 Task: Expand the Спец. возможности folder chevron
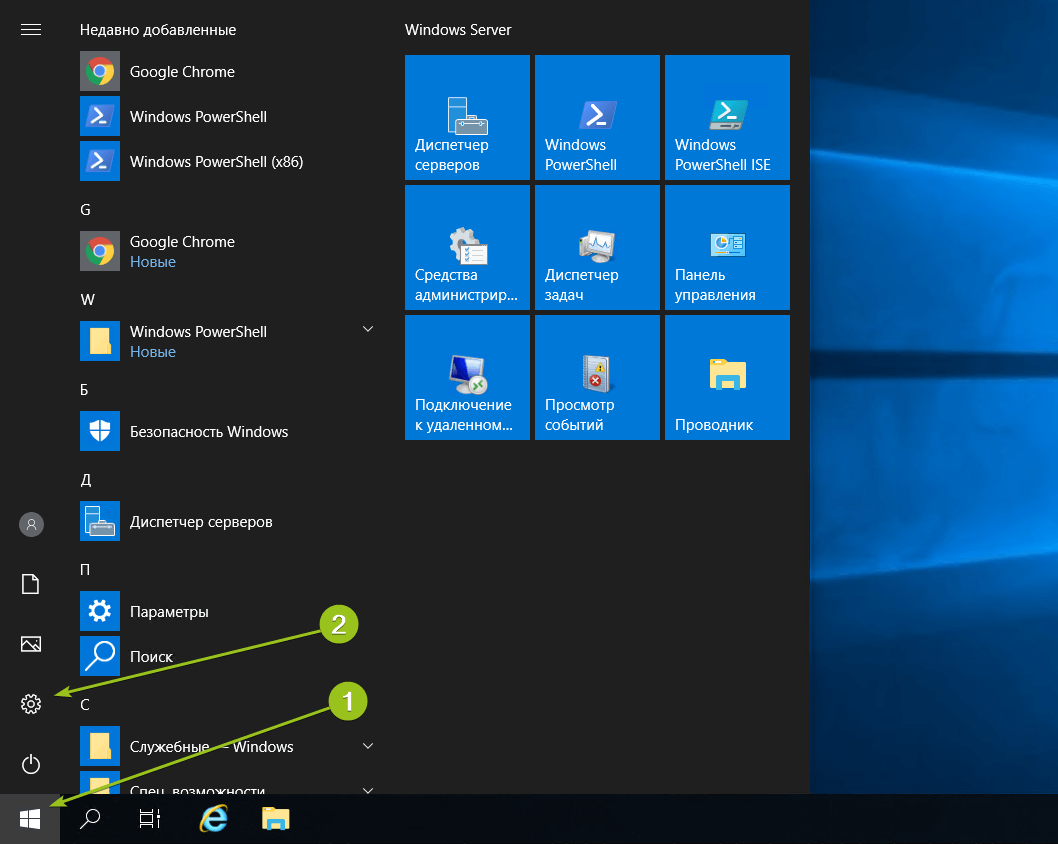pos(368,790)
